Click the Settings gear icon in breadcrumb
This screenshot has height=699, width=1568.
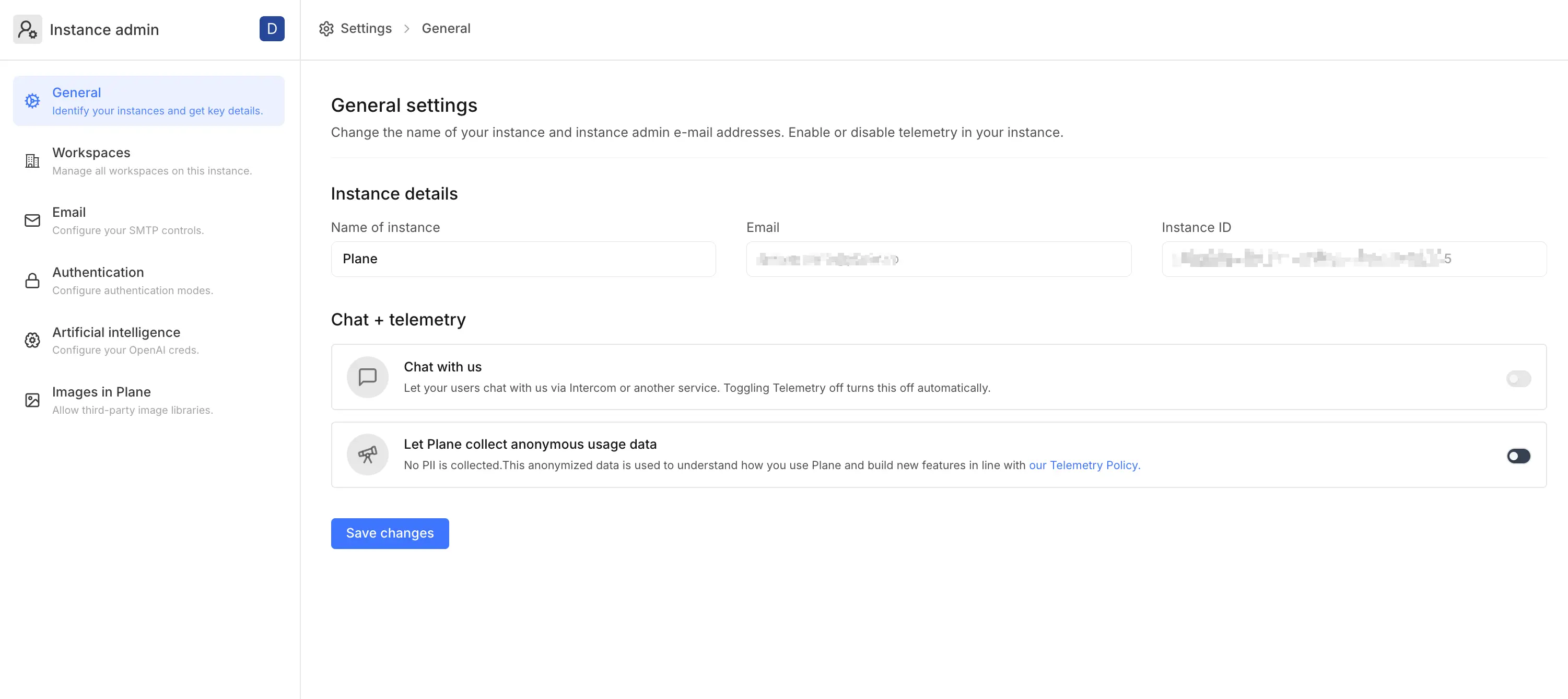[326, 29]
